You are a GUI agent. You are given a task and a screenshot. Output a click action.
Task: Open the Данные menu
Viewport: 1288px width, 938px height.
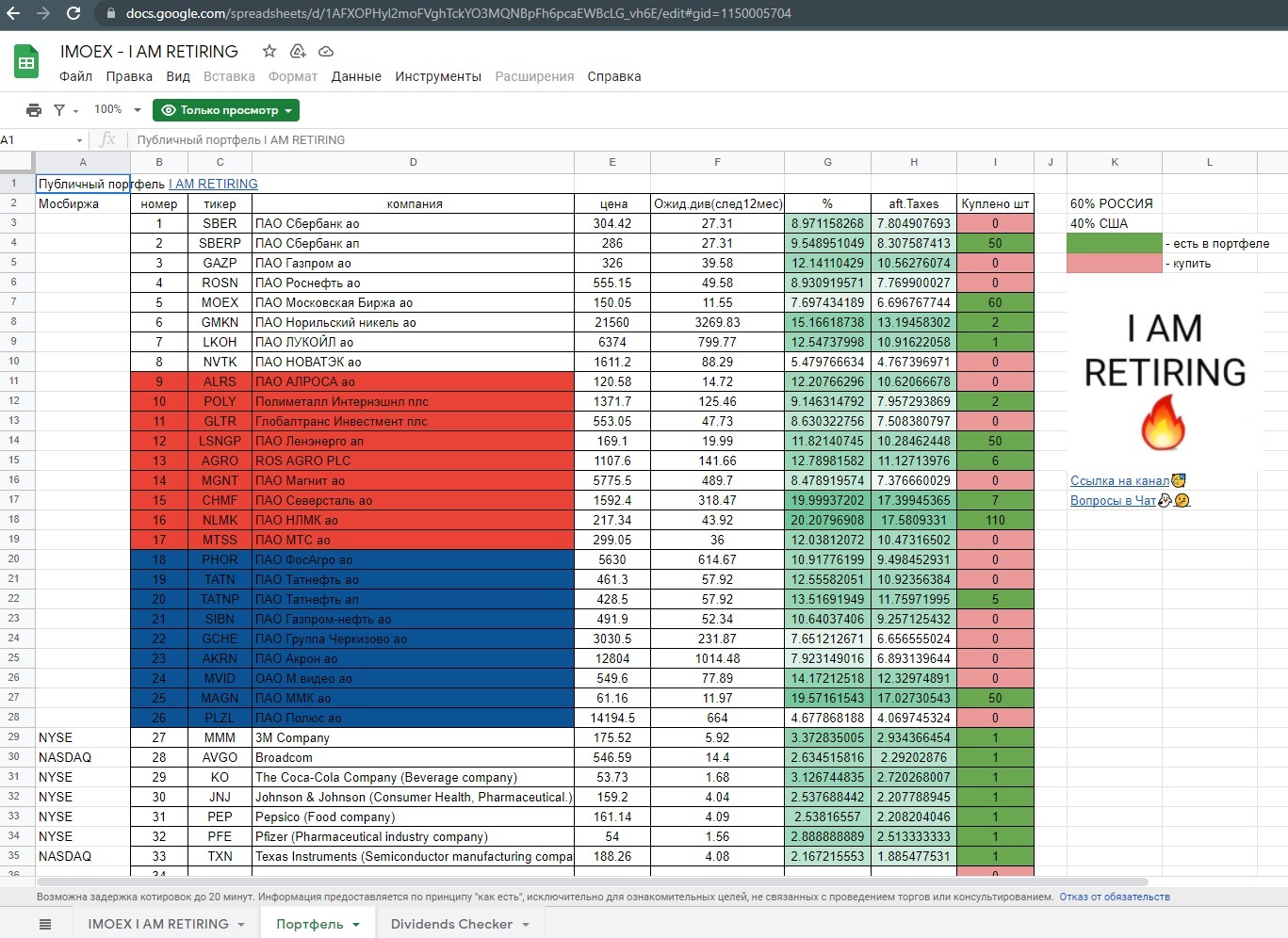(356, 76)
